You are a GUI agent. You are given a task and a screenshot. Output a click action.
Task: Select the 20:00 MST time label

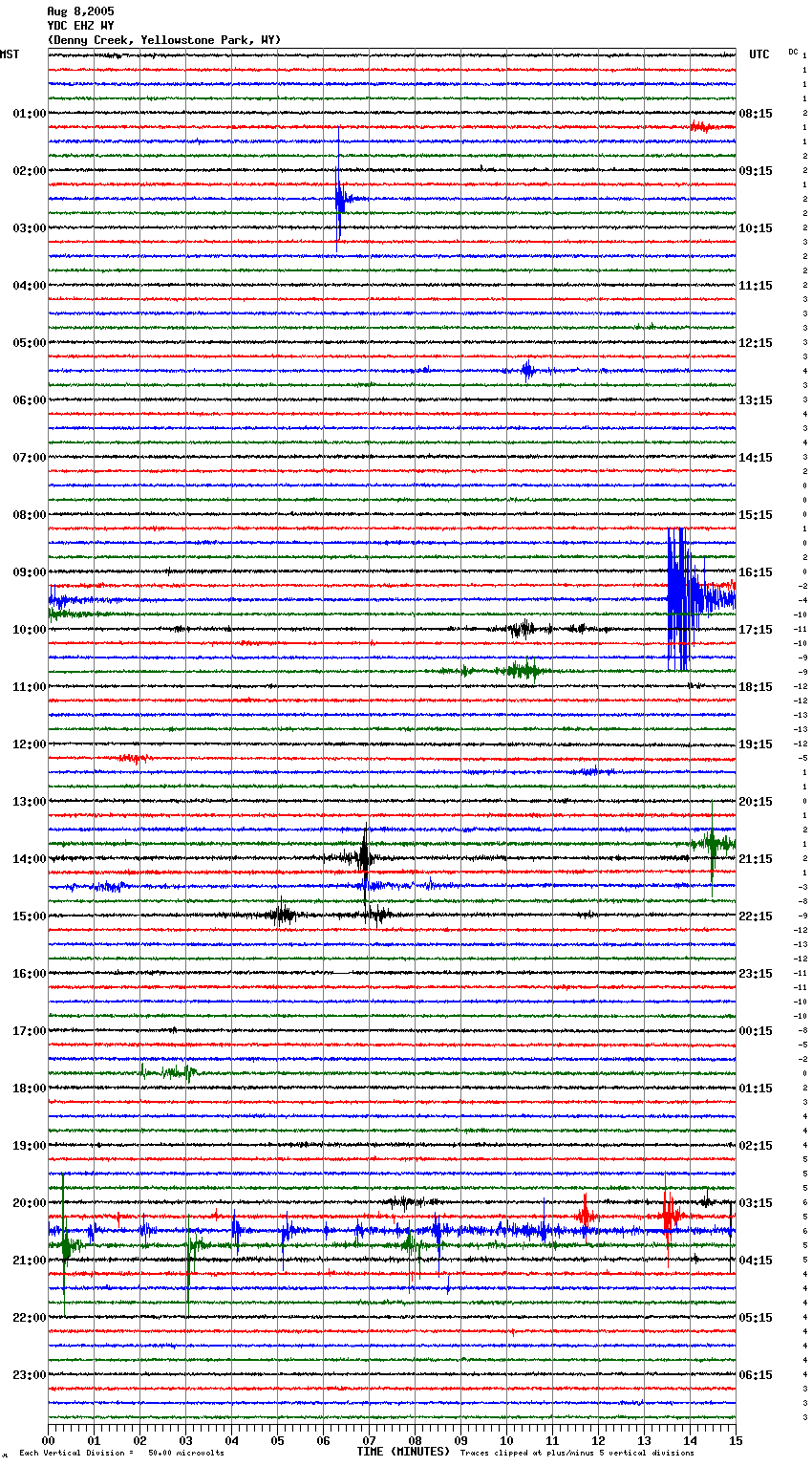pyautogui.click(x=30, y=1203)
